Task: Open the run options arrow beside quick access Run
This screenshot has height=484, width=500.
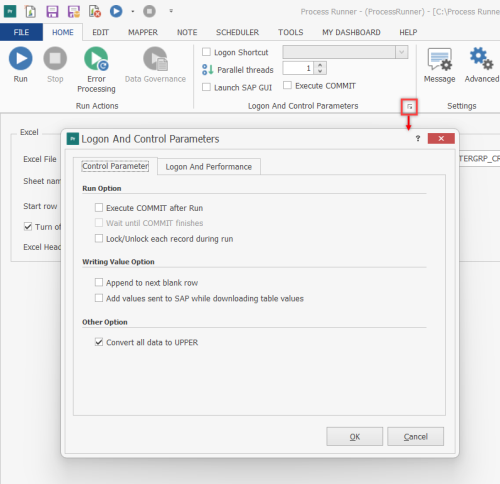Action: (133, 11)
